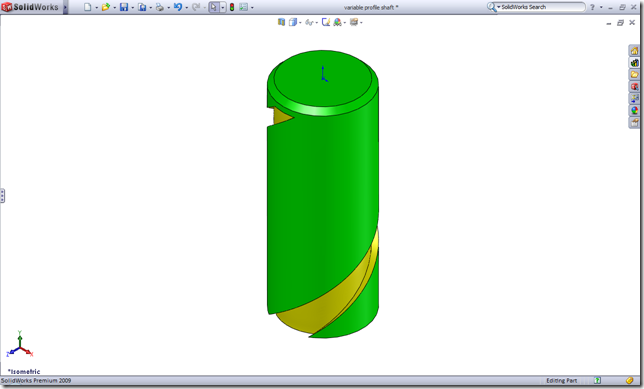Expand the SolidWorks main menu flyout arrow
Screen dimensions: 644x389
(x=65, y=7)
